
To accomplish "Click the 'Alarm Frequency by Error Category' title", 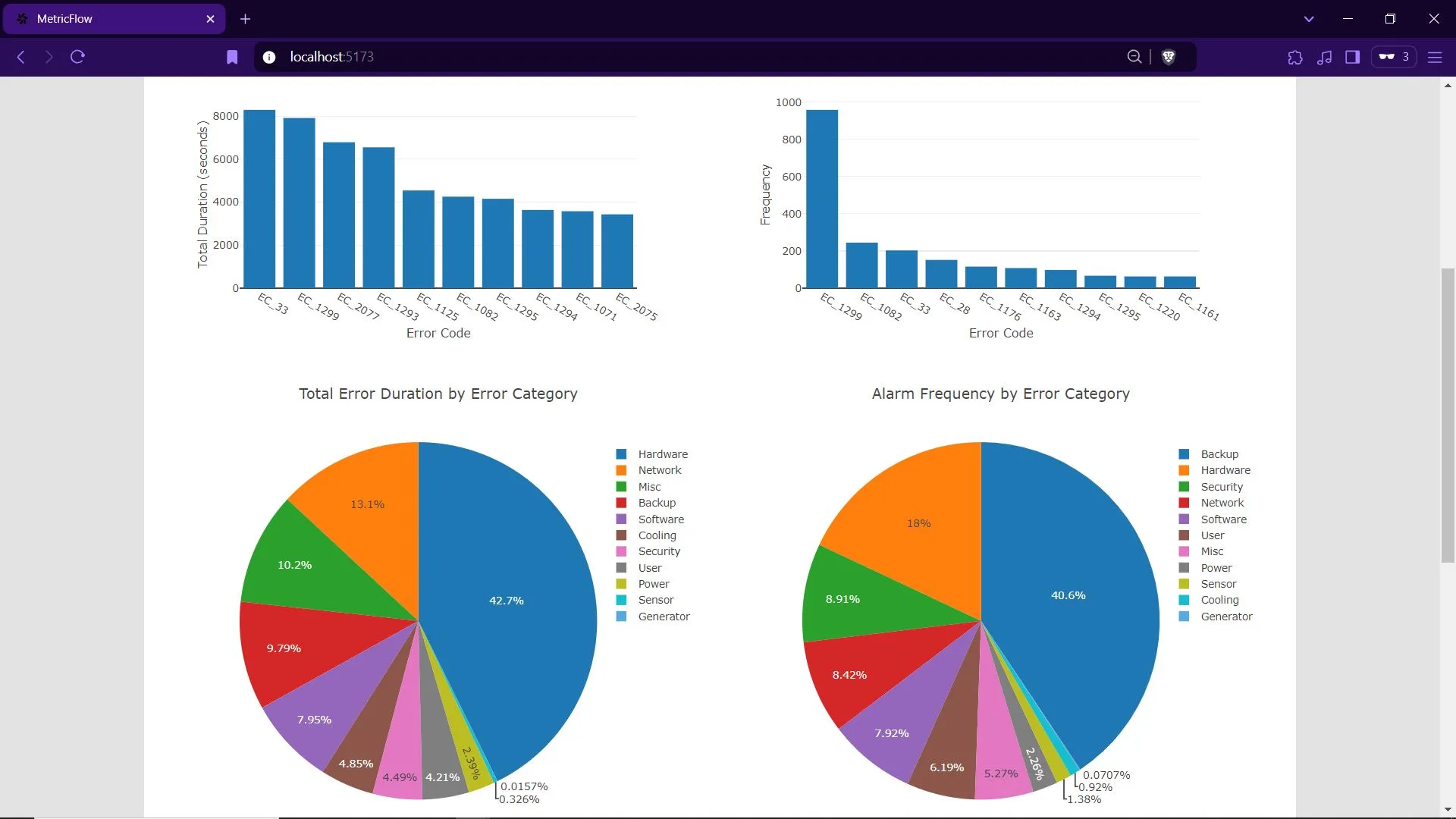I will [x=1001, y=394].
